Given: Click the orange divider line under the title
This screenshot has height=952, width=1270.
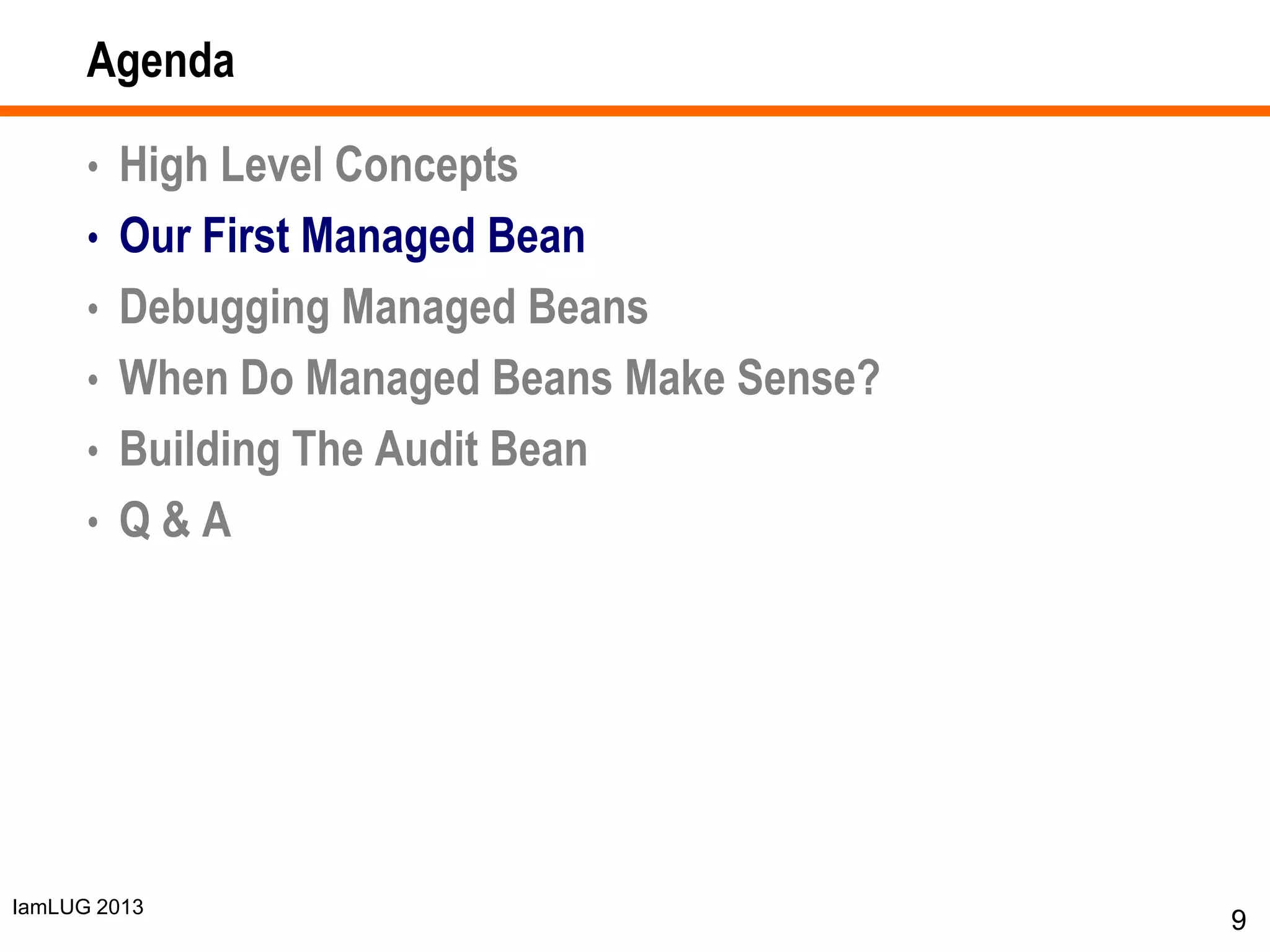Looking at the screenshot, I should (x=635, y=111).
